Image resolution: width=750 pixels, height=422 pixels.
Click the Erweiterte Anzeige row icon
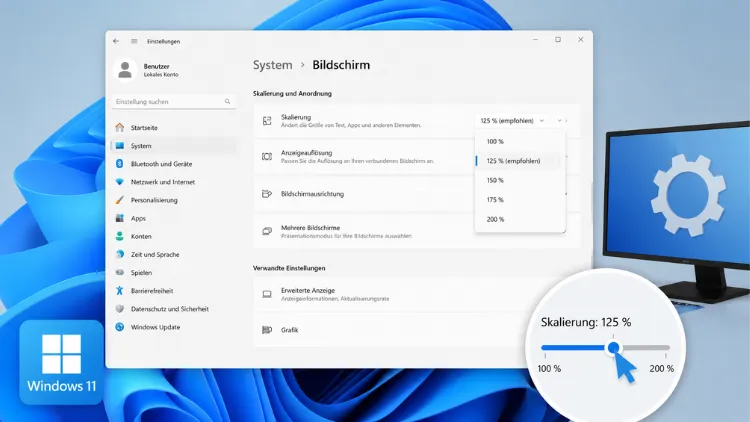(267, 294)
